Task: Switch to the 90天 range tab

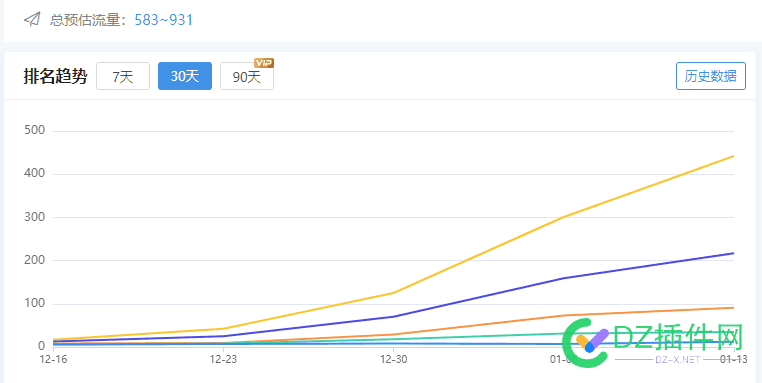Action: tap(247, 76)
